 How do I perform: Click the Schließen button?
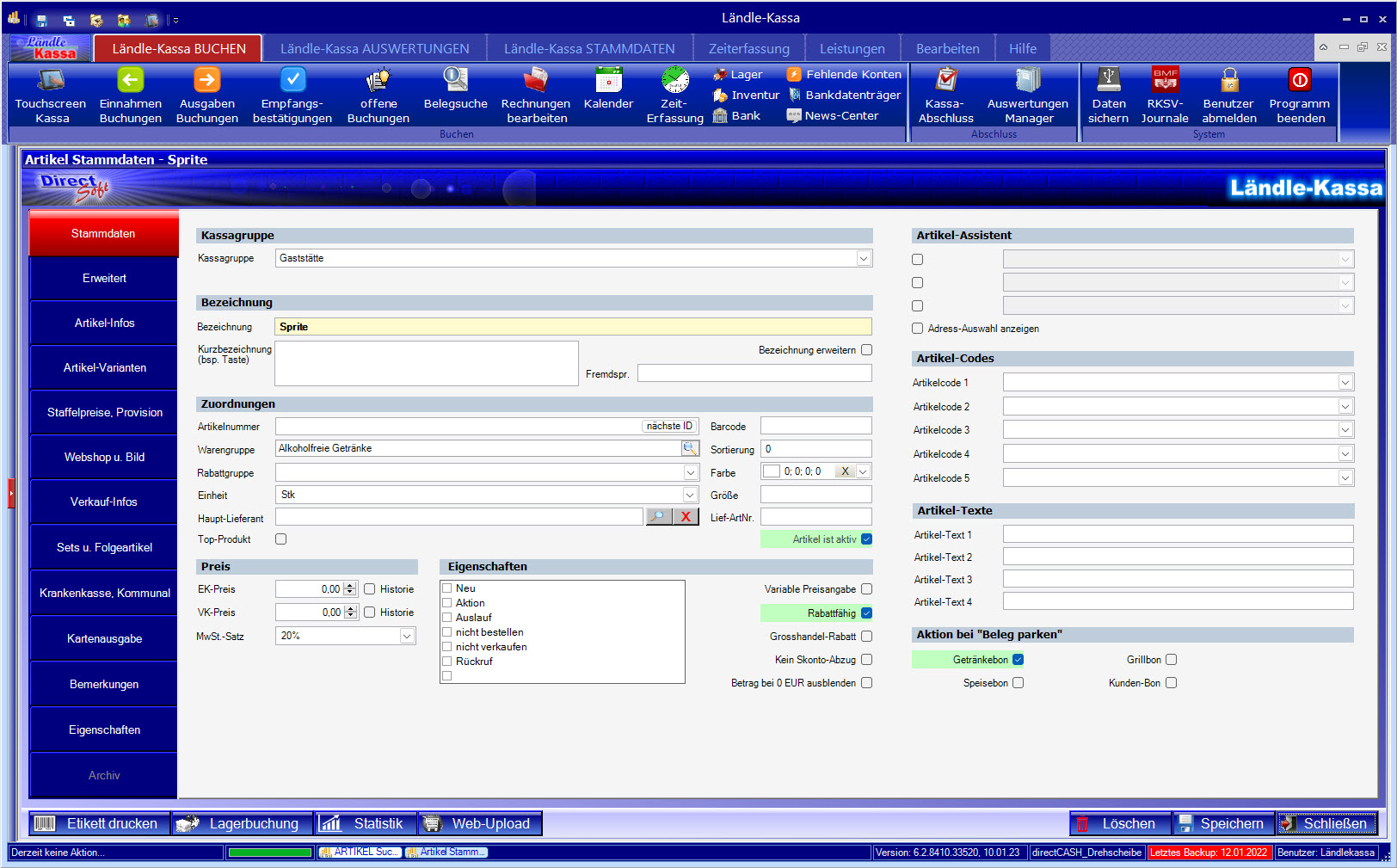pos(1326,823)
